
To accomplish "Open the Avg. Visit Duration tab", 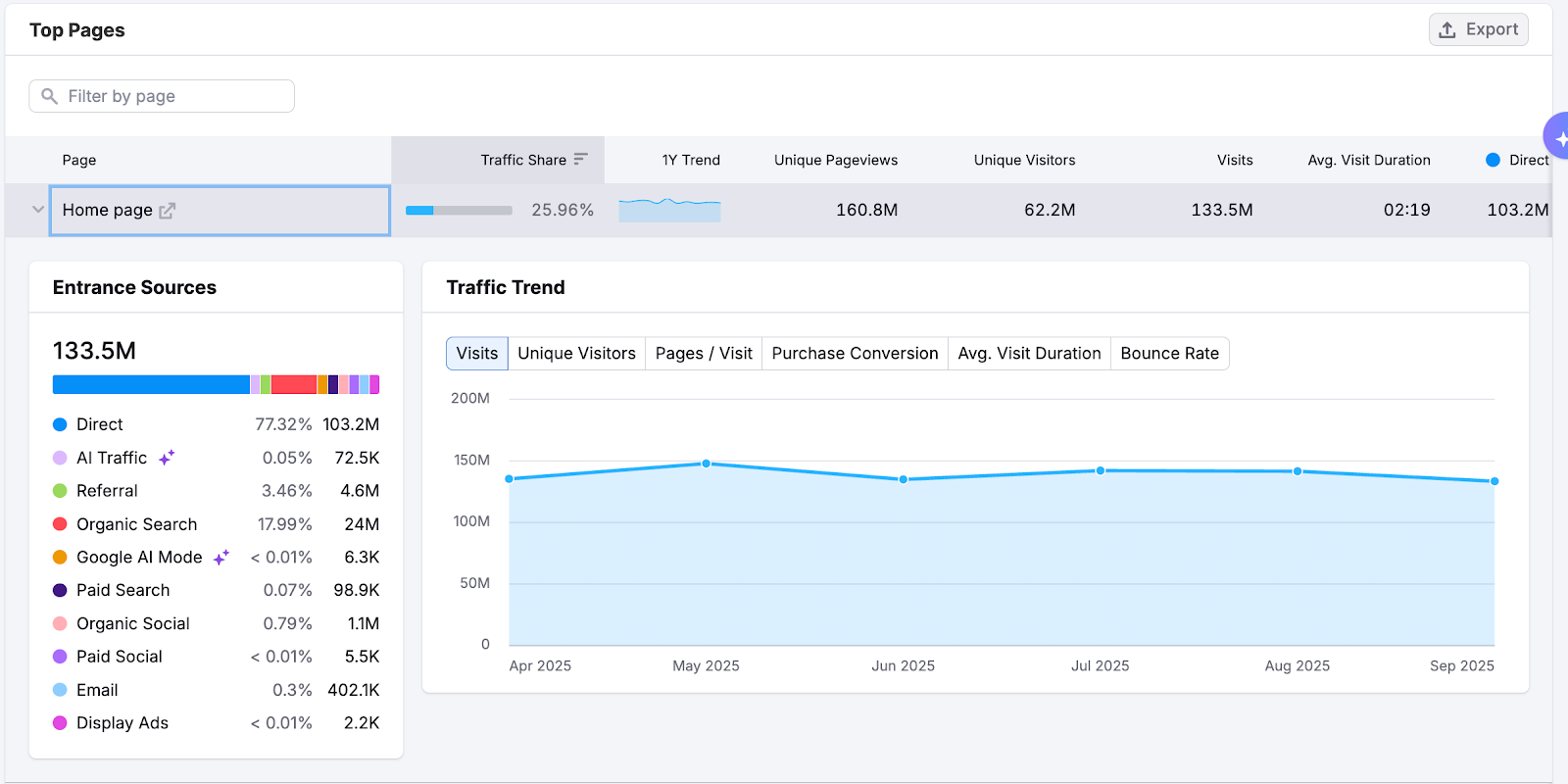I will [x=1029, y=354].
